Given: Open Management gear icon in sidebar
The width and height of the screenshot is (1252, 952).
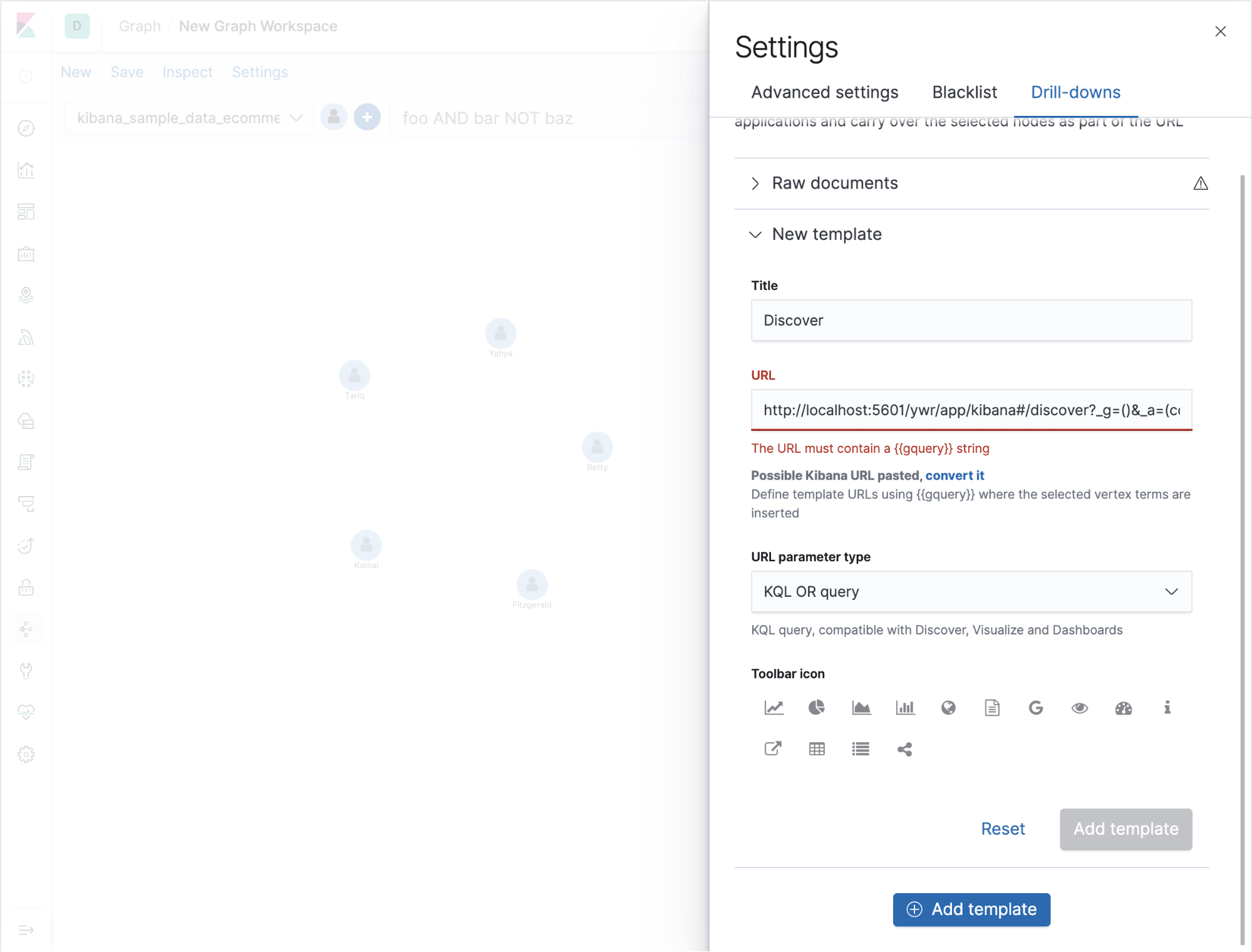Looking at the screenshot, I should pyautogui.click(x=26, y=754).
